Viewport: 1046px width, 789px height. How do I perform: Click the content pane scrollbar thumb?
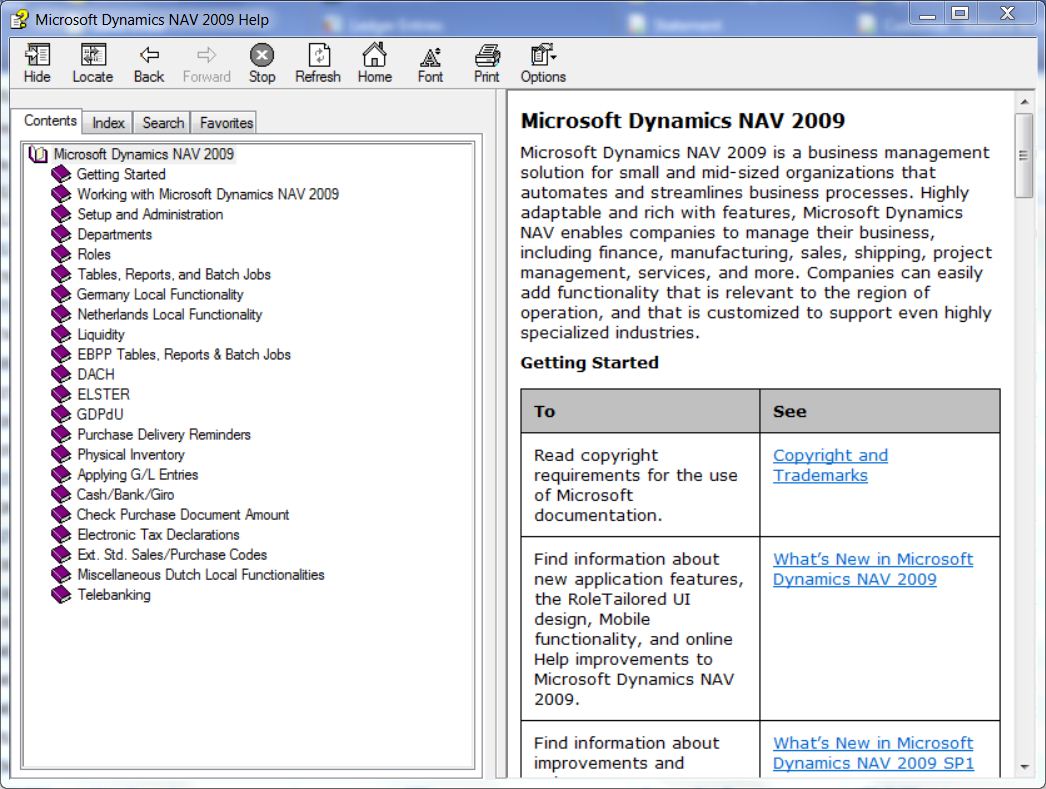[1023, 155]
